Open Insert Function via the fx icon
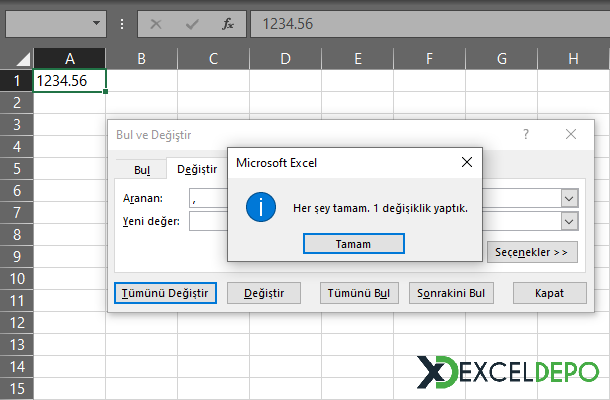This screenshot has height=400, width=610. tap(228, 24)
